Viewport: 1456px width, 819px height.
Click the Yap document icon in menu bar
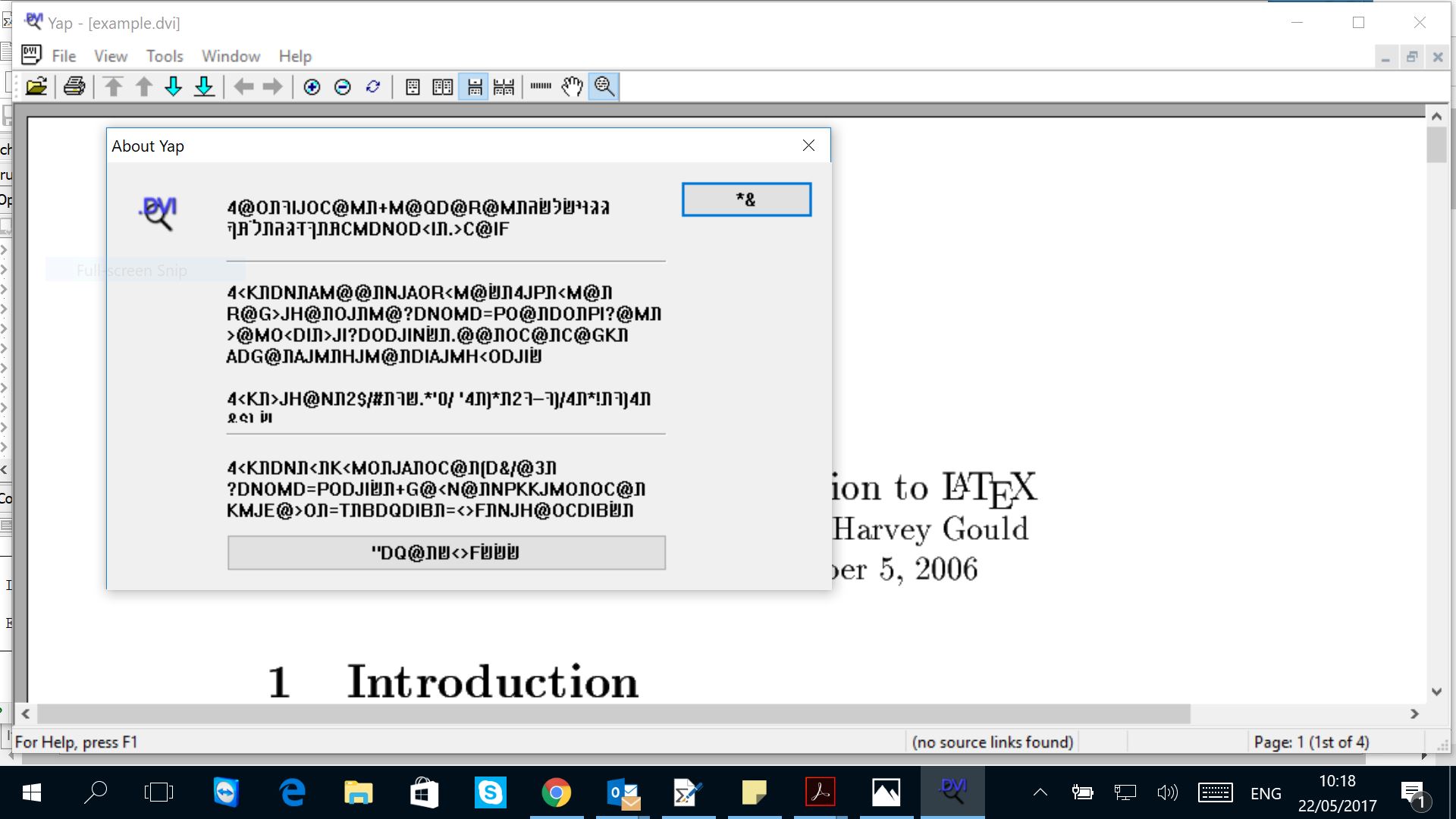[31, 55]
